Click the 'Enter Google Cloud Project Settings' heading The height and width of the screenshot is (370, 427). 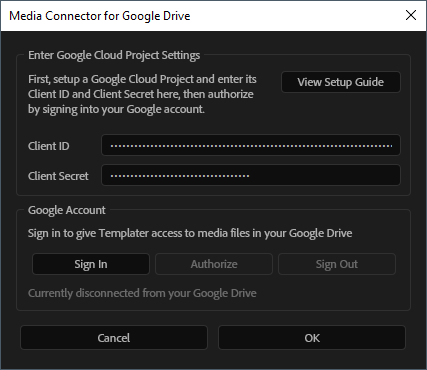pyautogui.click(x=114, y=55)
